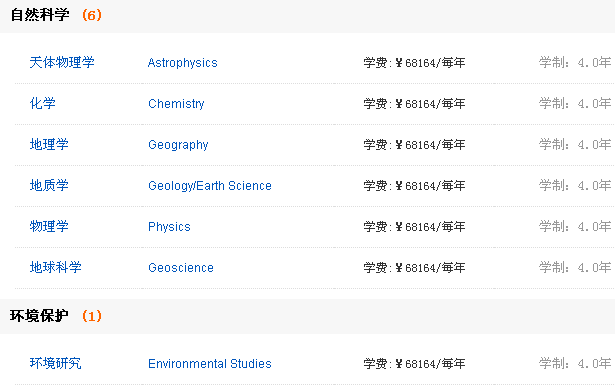Open the 地理学 major link

pyautogui.click(x=49, y=144)
